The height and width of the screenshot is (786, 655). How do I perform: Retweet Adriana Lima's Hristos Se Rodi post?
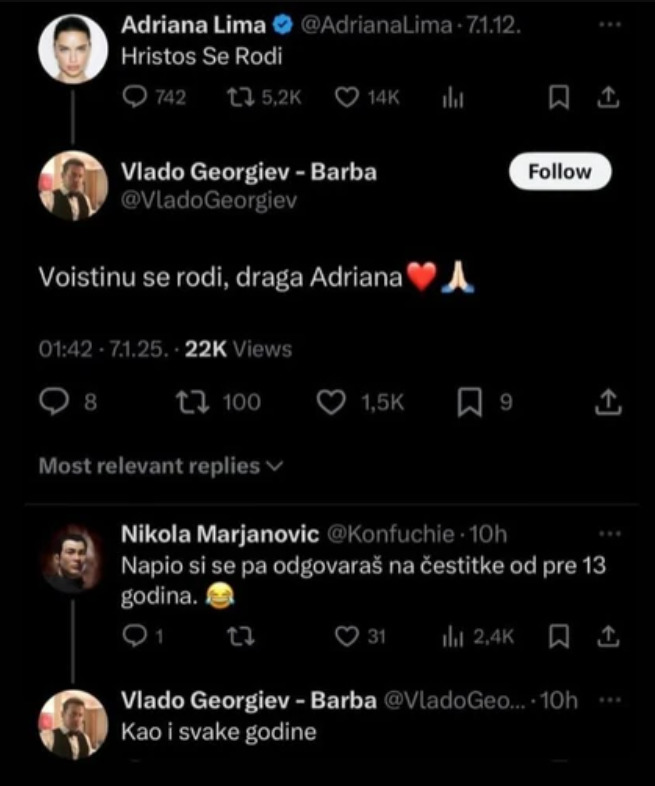pos(237,97)
